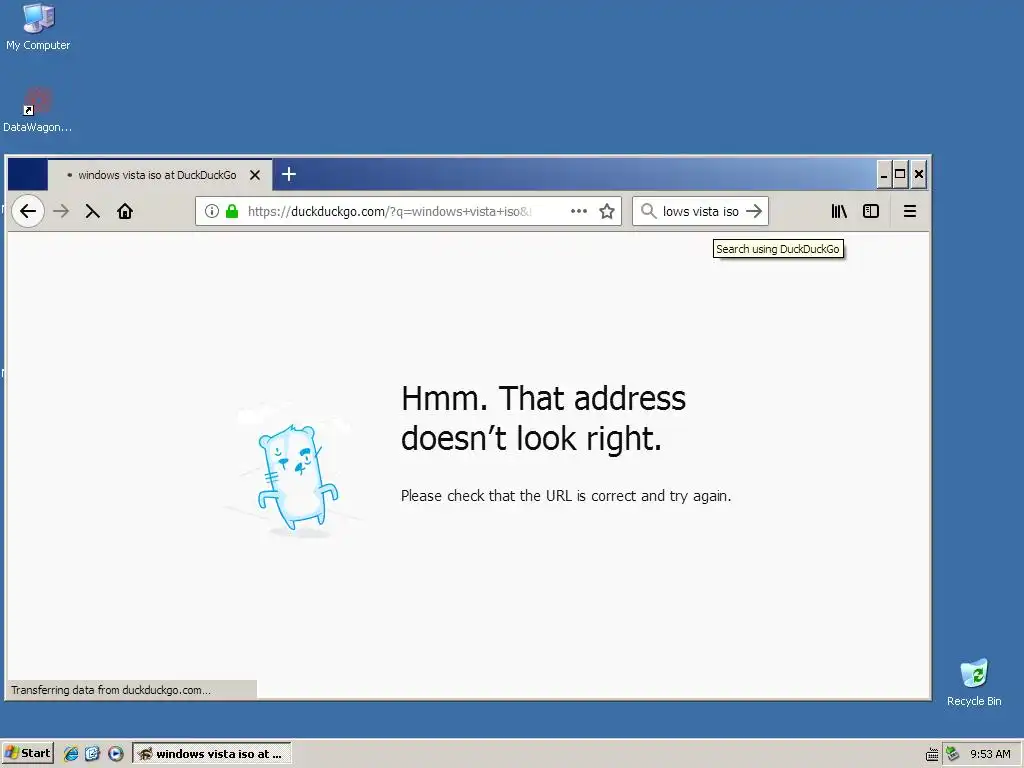Bookmark this page with the star

click(607, 211)
